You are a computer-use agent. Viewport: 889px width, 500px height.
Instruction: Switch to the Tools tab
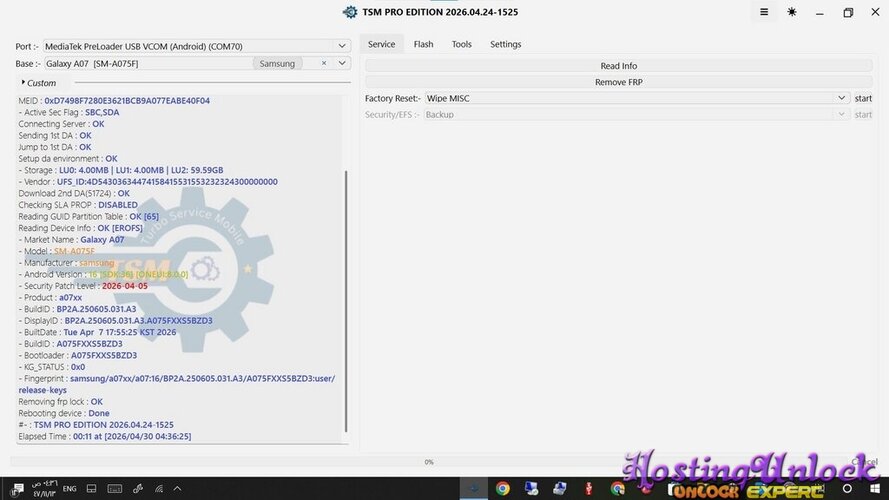click(462, 44)
